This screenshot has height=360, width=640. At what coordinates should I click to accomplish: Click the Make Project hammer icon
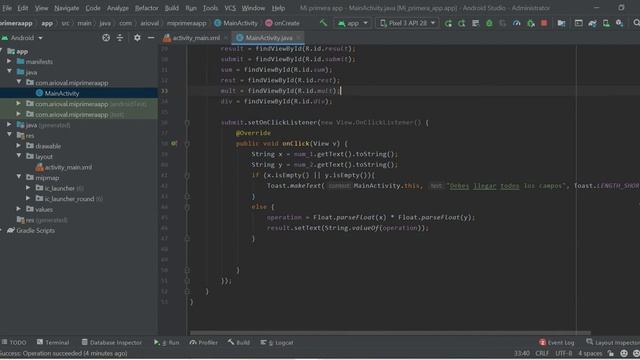[323, 23]
